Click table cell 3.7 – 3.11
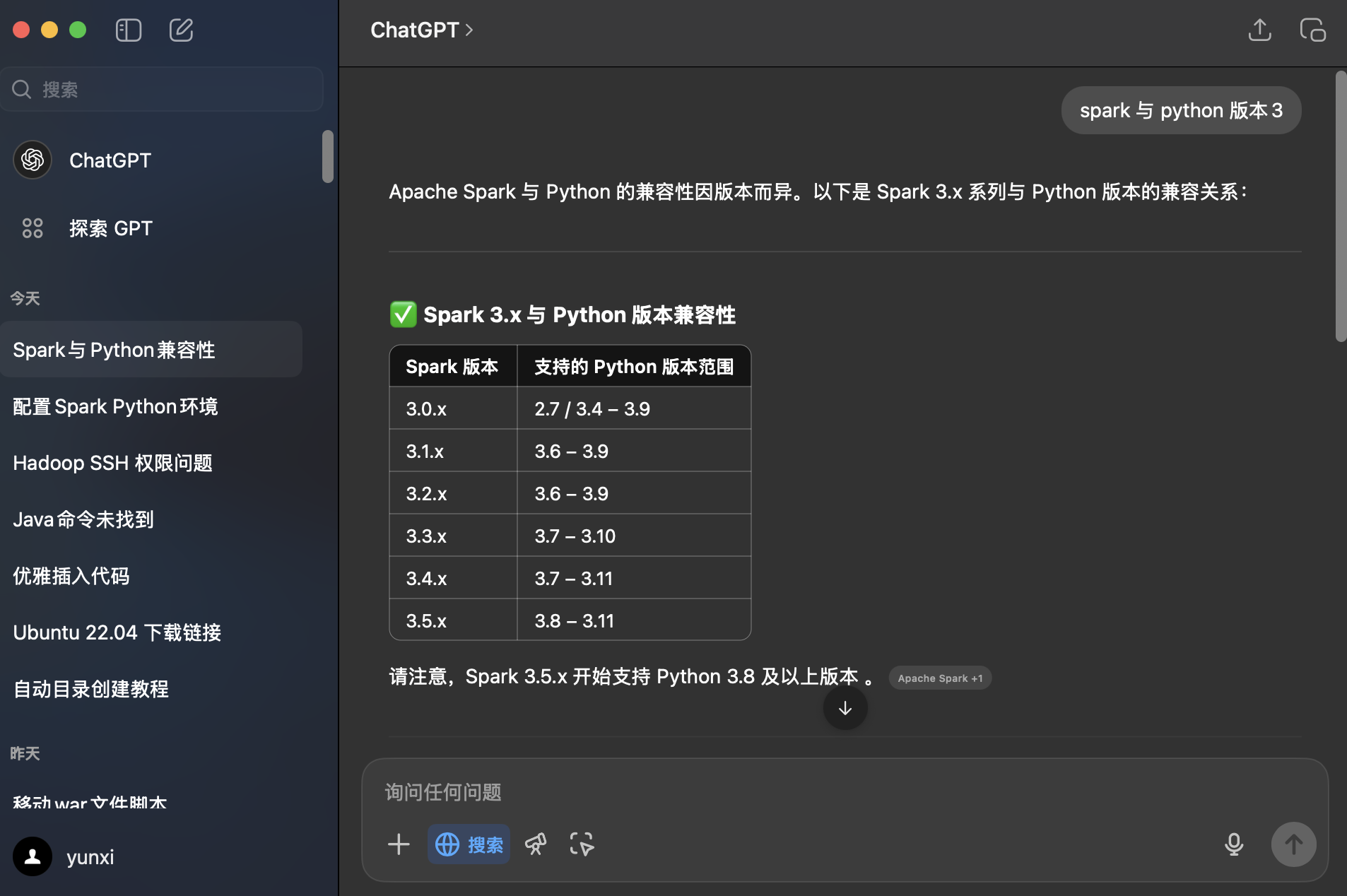Image resolution: width=1347 pixels, height=896 pixels. (x=634, y=578)
